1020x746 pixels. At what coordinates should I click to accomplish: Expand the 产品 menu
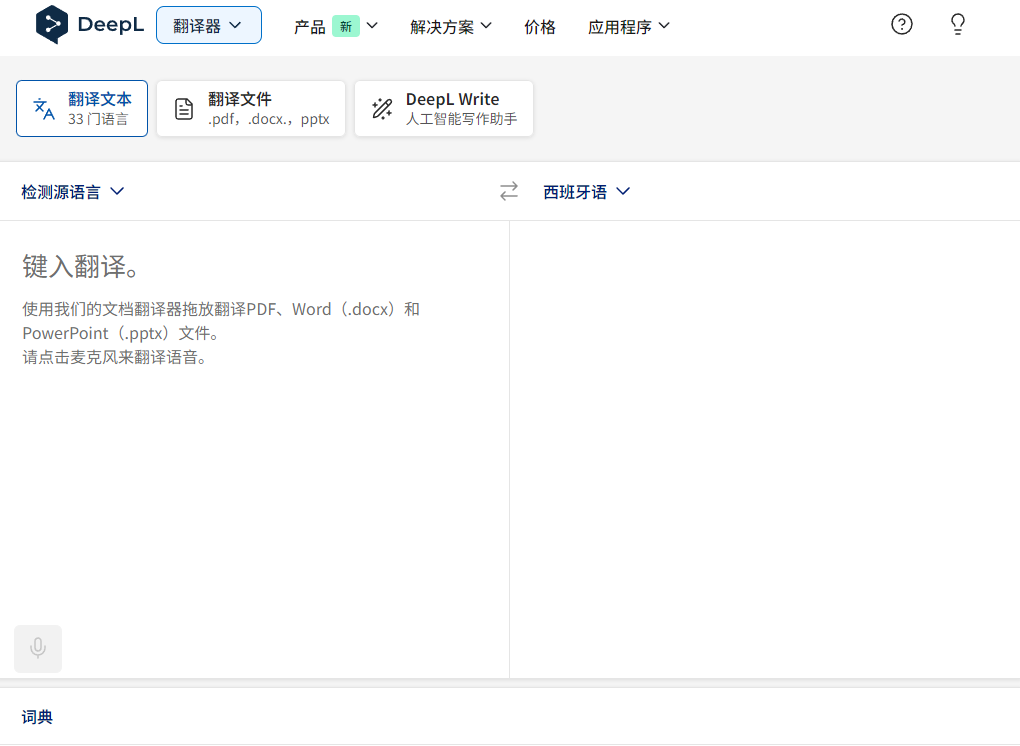click(x=336, y=27)
